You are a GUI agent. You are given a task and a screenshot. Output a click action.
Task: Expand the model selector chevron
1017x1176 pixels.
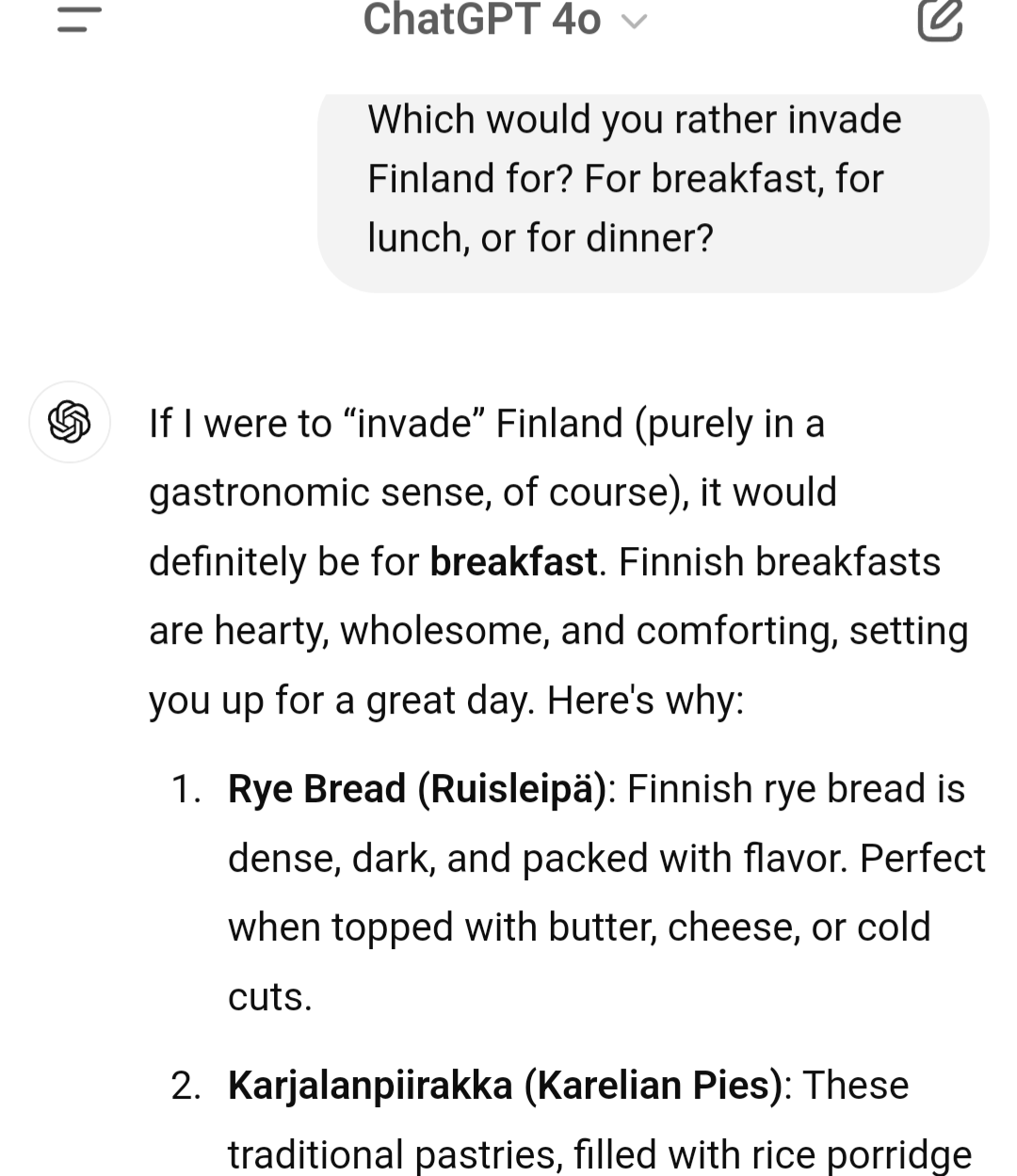[x=635, y=22]
